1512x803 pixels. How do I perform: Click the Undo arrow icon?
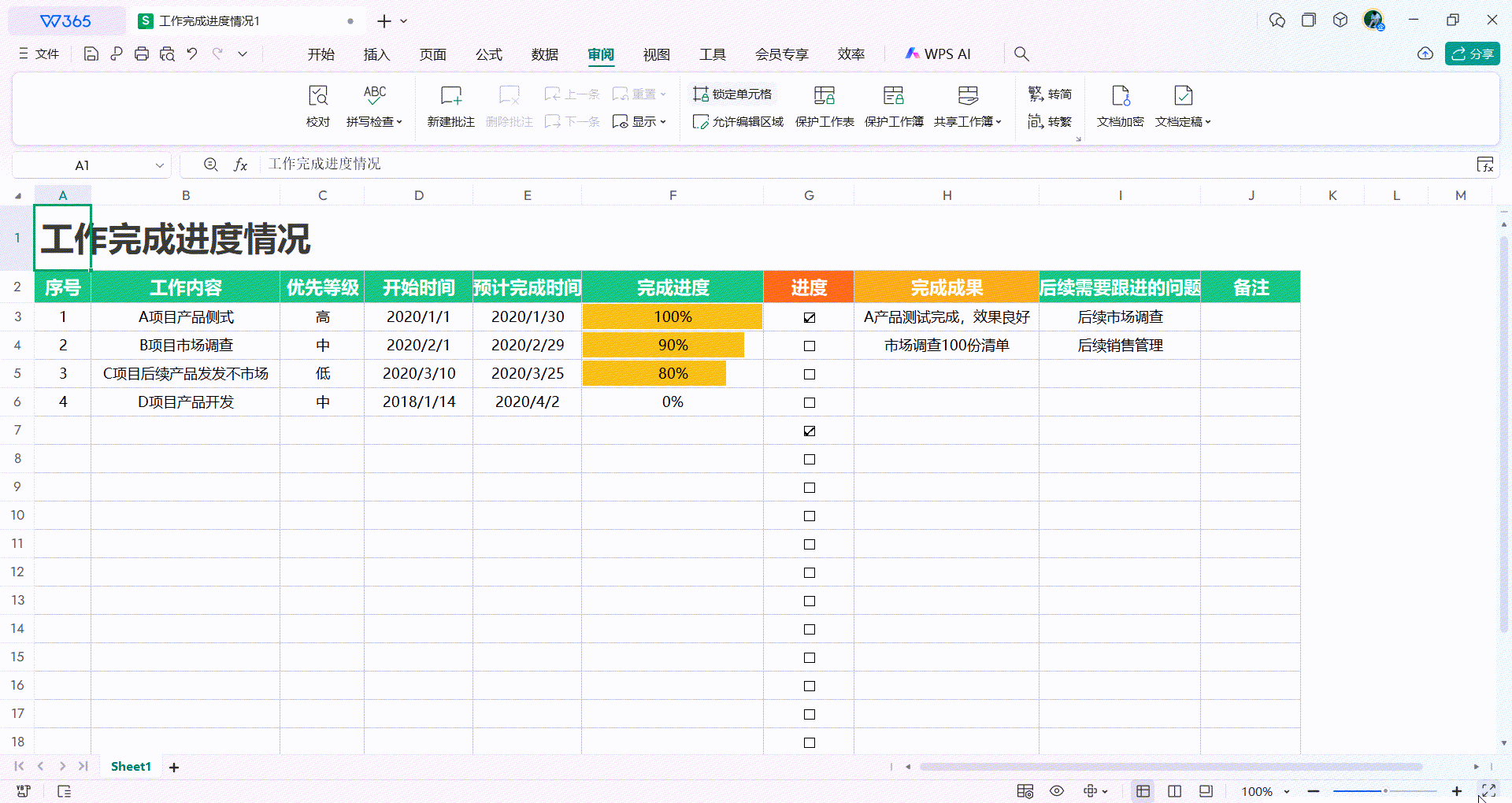point(192,54)
